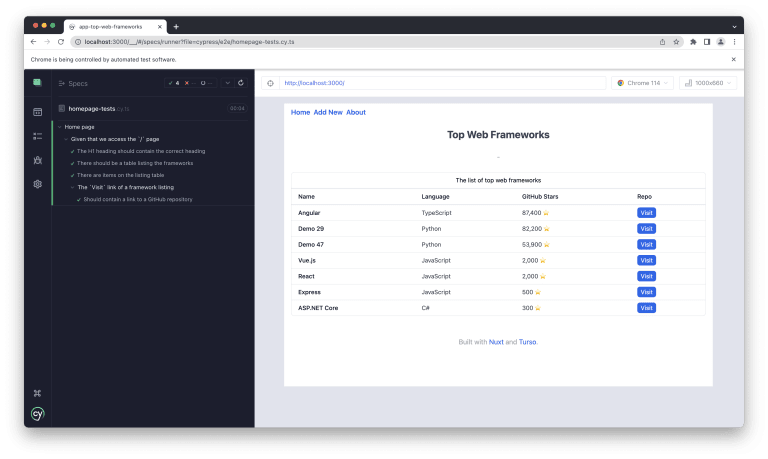Open Chrome profile avatar
This screenshot has width=768, height=459.
[720, 42]
